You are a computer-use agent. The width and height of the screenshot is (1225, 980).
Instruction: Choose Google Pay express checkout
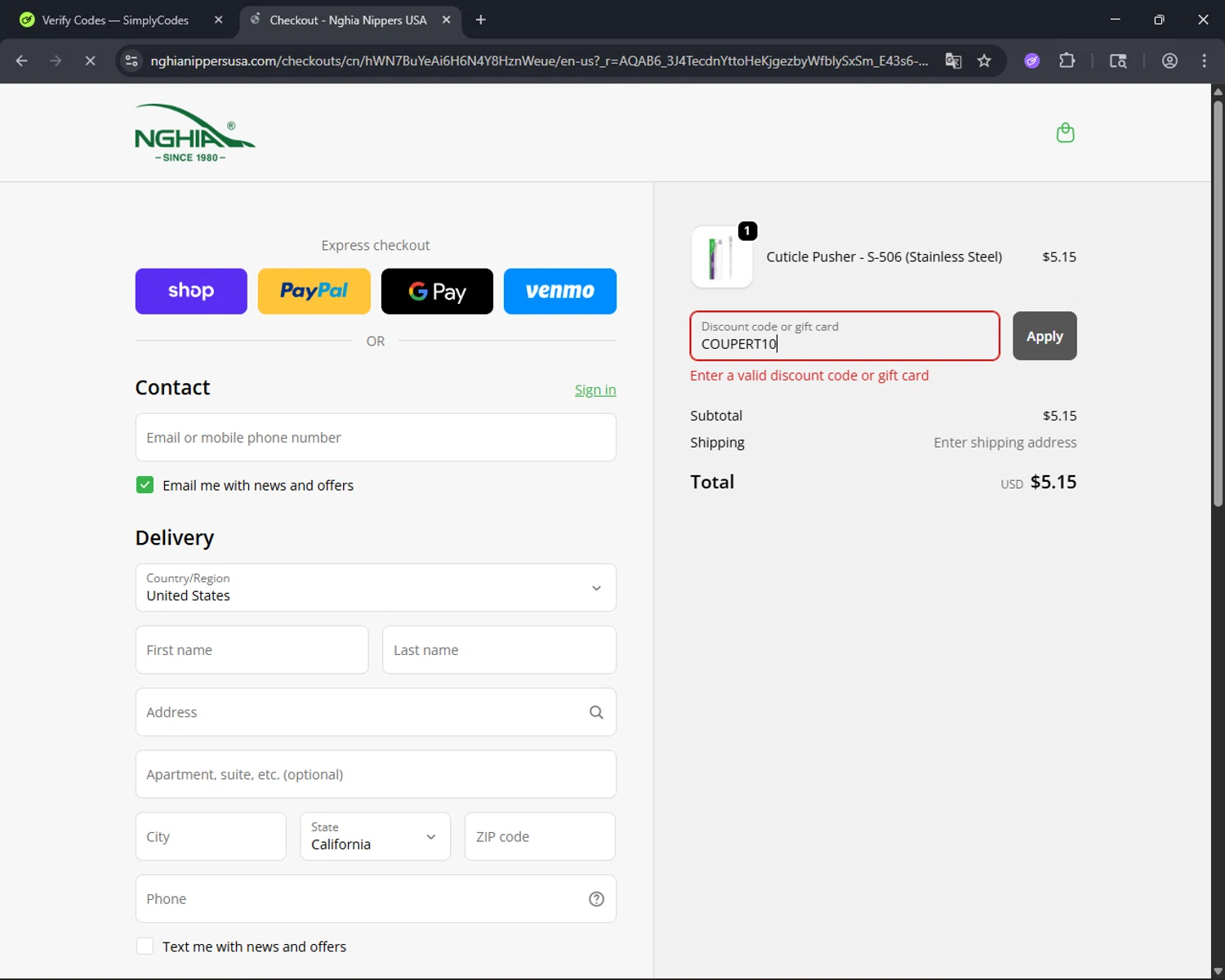pos(437,291)
